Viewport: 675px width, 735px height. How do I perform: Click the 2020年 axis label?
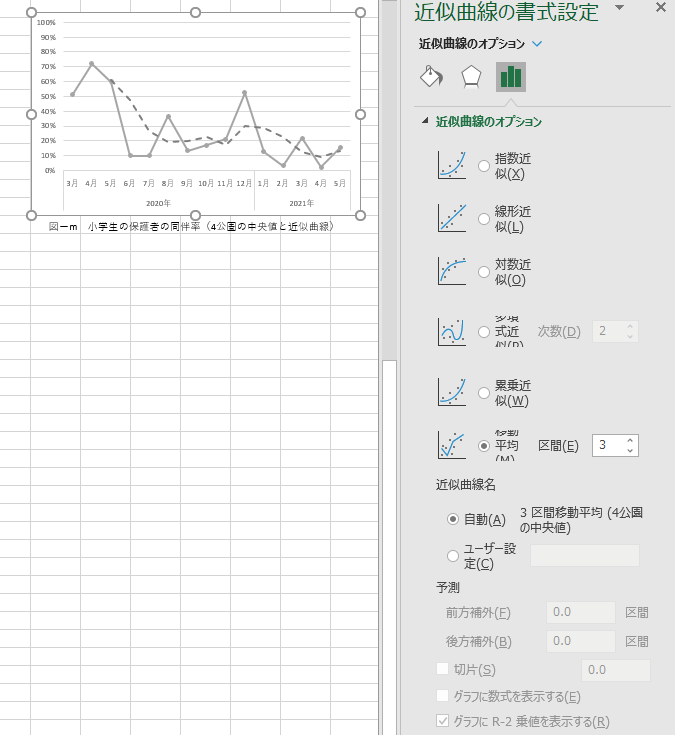(158, 203)
